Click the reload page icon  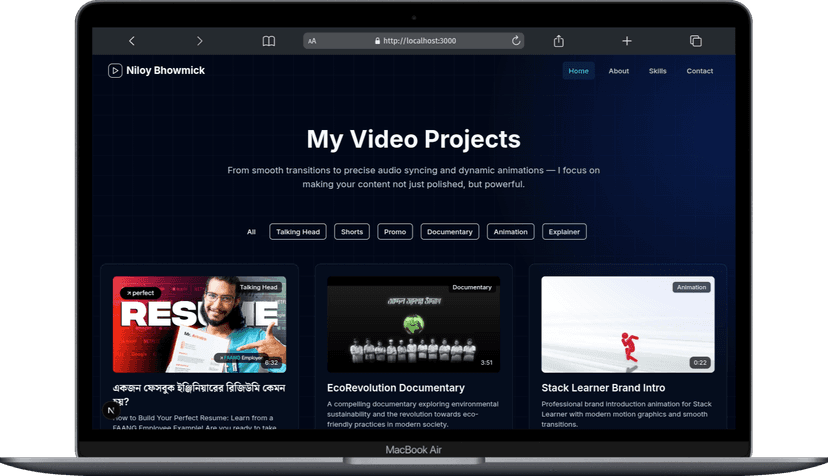(516, 41)
